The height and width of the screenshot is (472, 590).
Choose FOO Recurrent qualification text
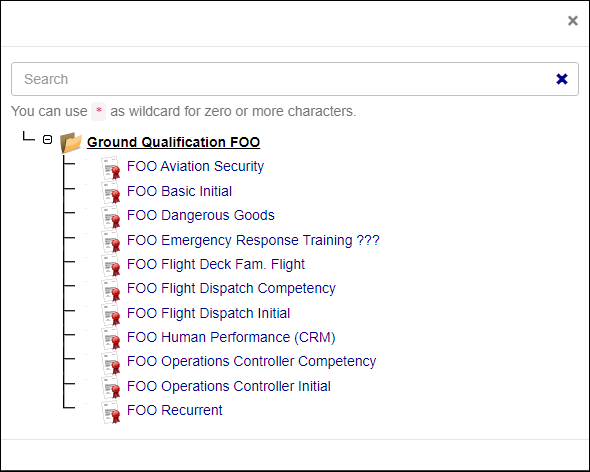tap(175, 410)
